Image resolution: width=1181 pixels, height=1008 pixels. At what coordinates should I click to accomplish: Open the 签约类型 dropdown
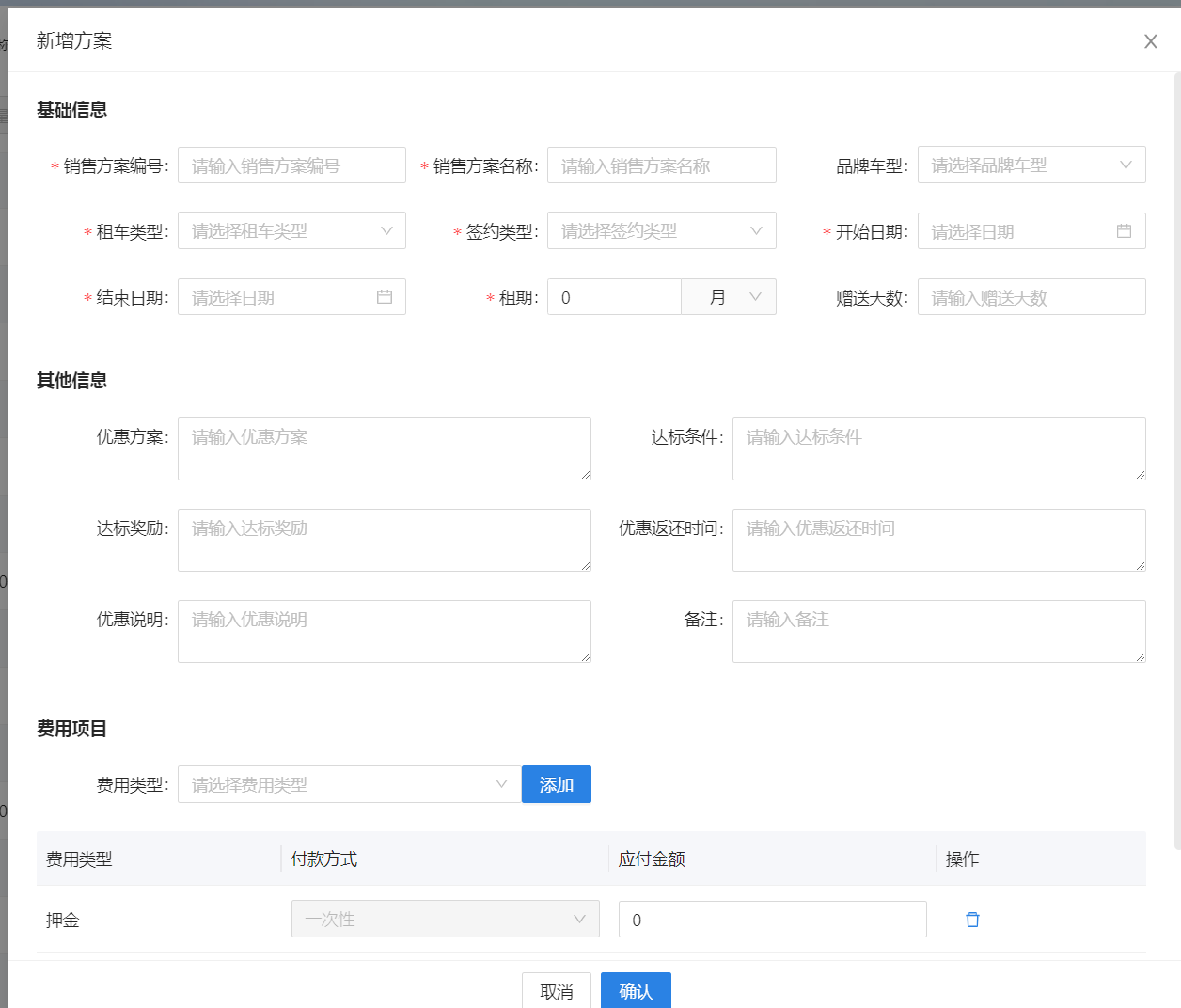pos(661,231)
